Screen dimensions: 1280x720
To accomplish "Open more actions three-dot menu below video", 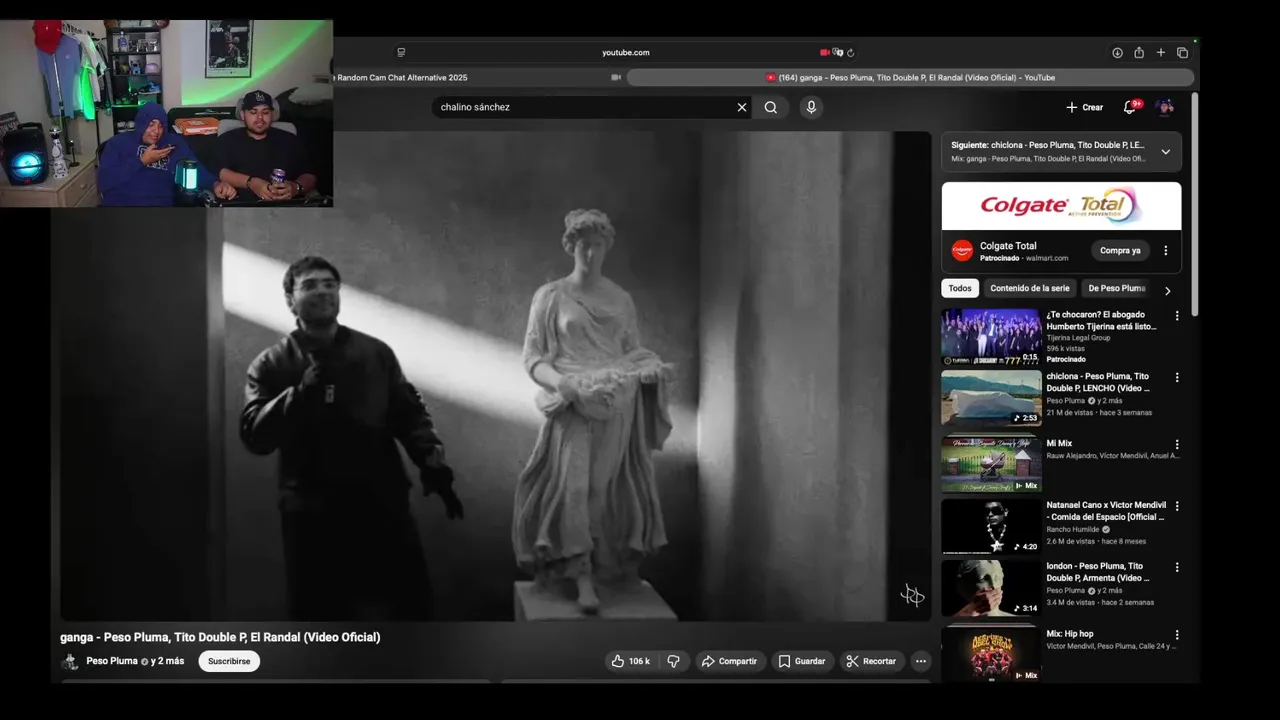I will pos(921,661).
